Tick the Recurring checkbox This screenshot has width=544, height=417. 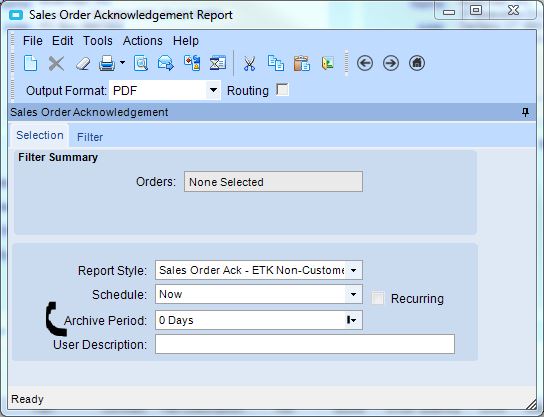tap(378, 298)
